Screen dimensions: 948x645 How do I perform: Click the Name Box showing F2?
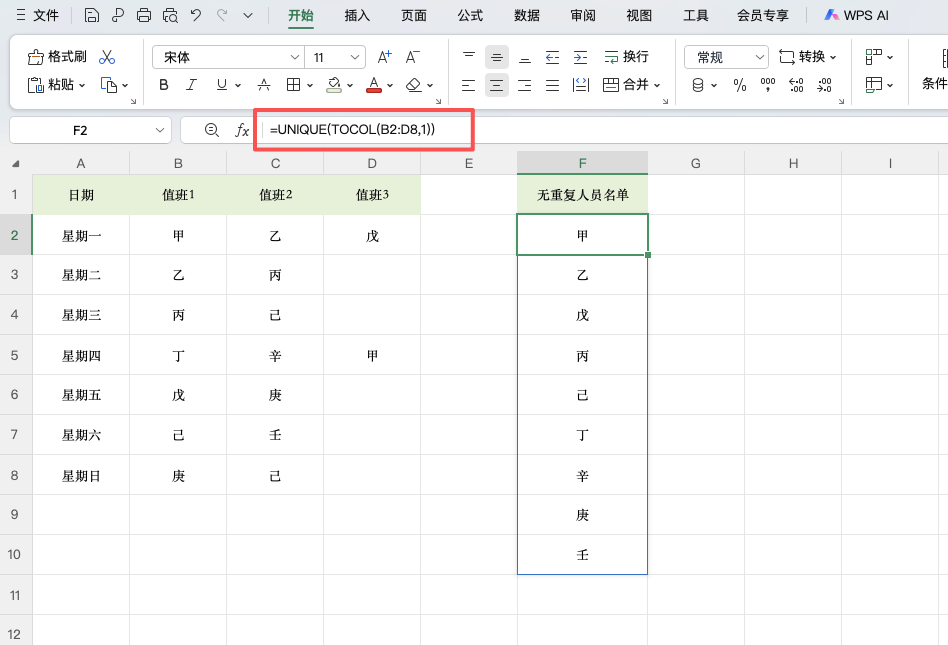[90, 131]
